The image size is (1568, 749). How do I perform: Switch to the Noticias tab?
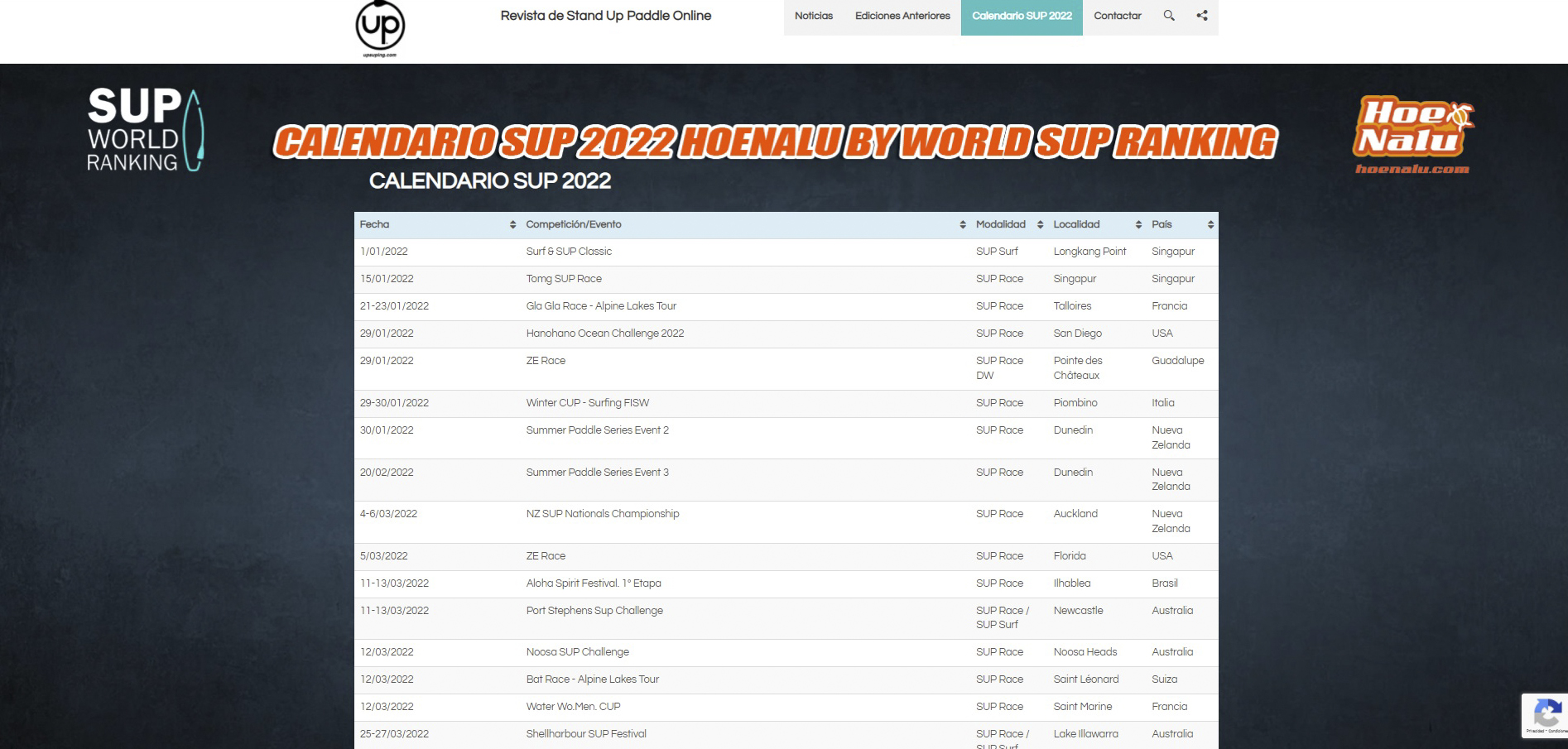[x=813, y=16]
